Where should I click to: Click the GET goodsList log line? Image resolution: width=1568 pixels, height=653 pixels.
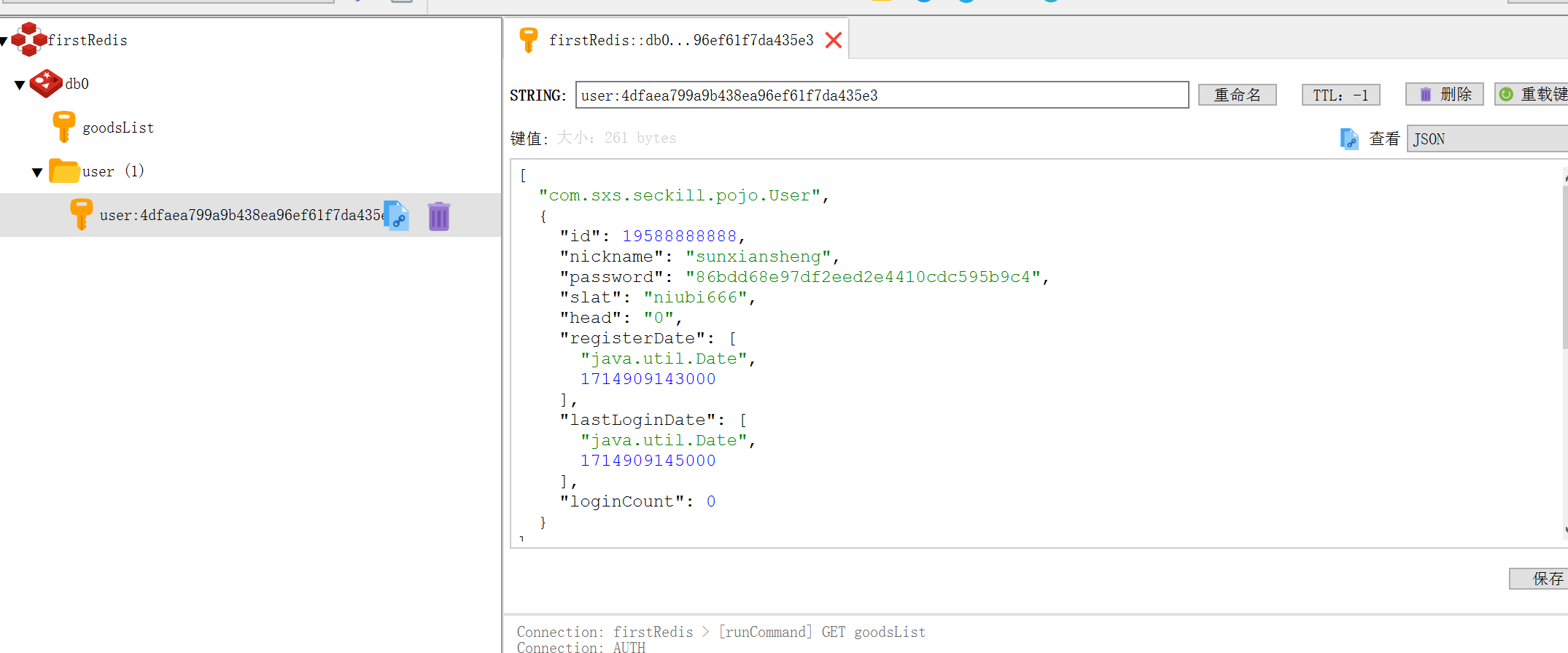[x=721, y=632]
